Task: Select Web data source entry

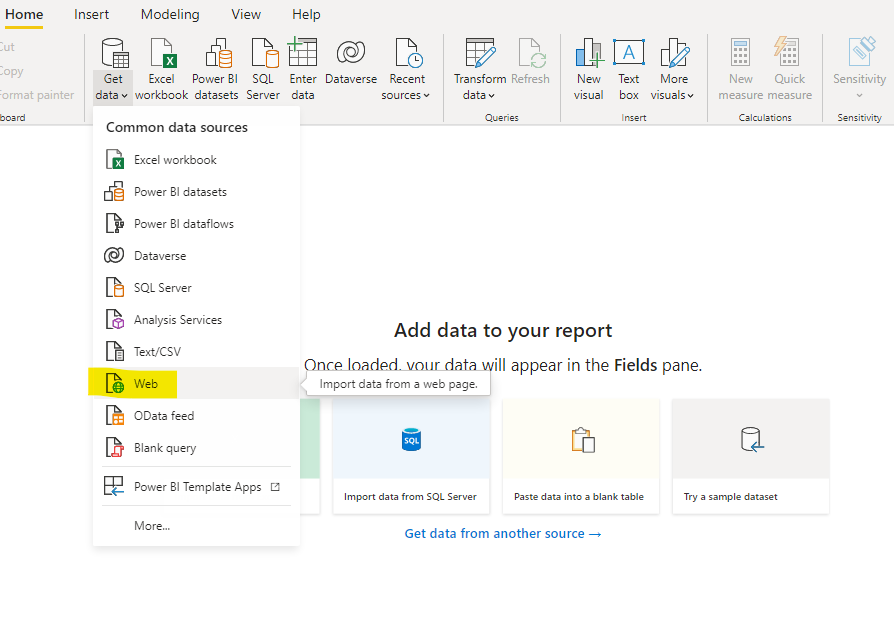Action: click(196, 384)
